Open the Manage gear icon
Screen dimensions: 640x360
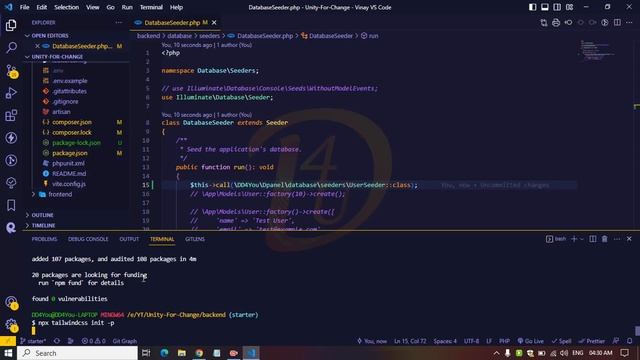(11, 325)
